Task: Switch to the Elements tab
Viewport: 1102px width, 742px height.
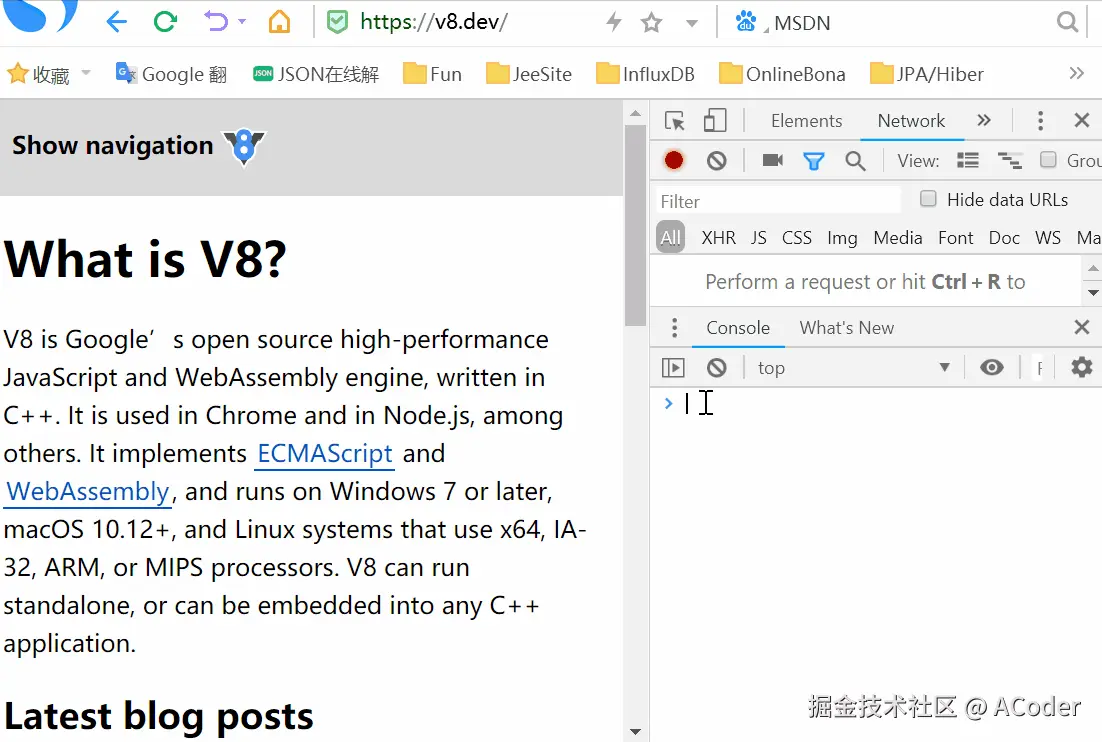Action: [x=806, y=121]
